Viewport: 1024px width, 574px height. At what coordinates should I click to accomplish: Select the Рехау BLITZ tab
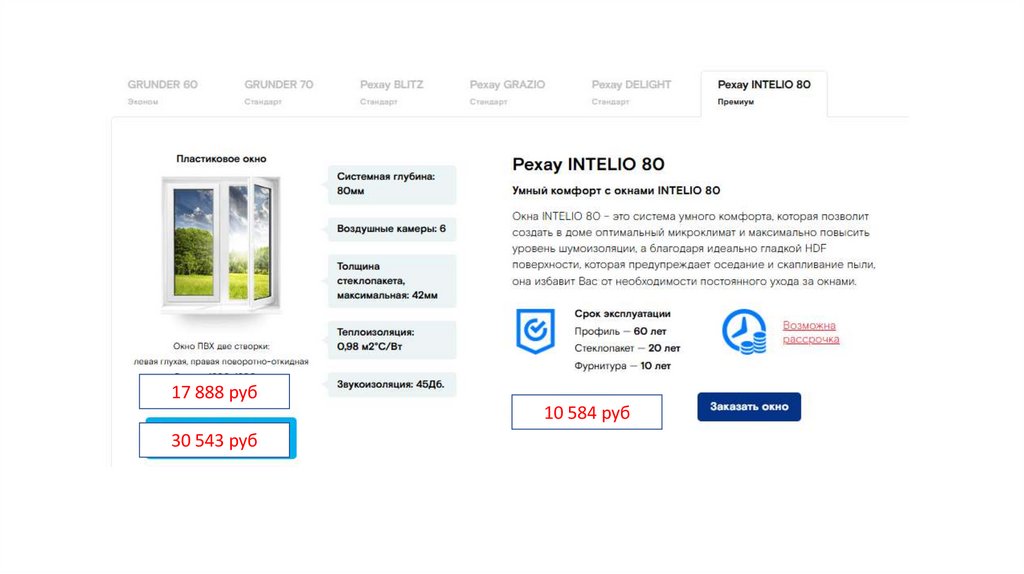click(391, 92)
